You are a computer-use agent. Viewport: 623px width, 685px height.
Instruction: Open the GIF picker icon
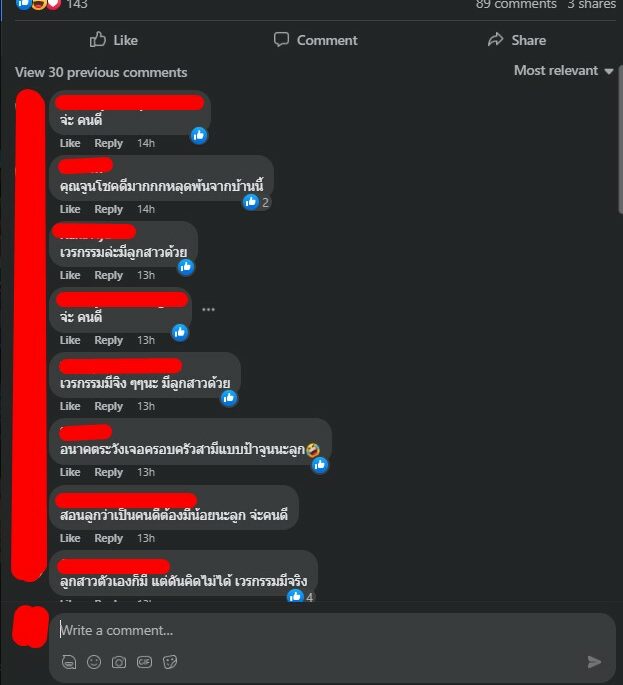coord(144,662)
